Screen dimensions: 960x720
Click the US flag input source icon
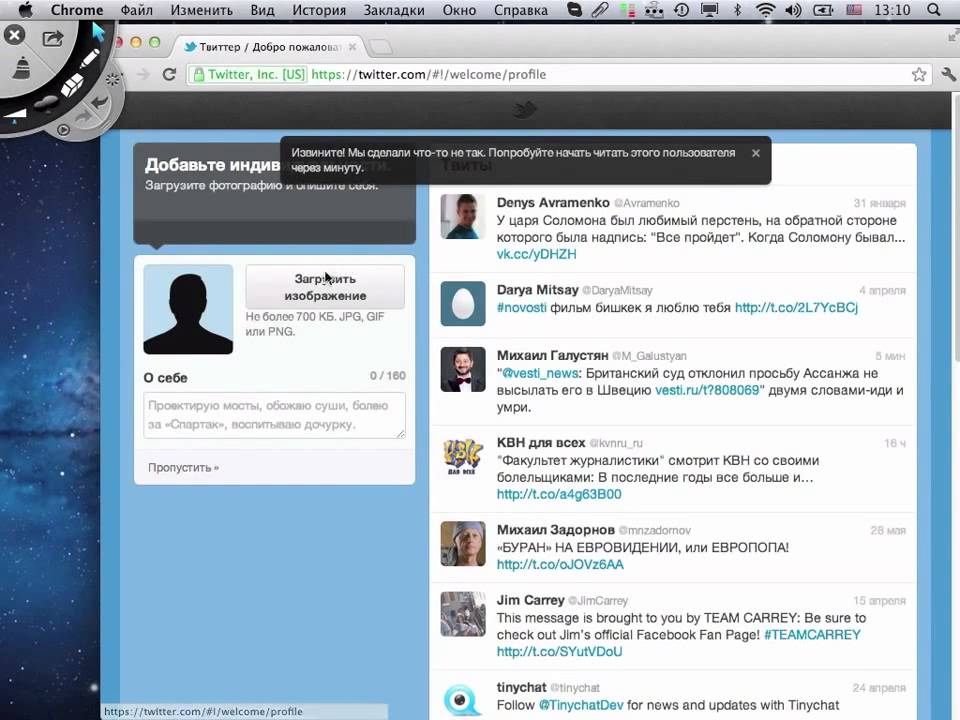click(x=853, y=10)
